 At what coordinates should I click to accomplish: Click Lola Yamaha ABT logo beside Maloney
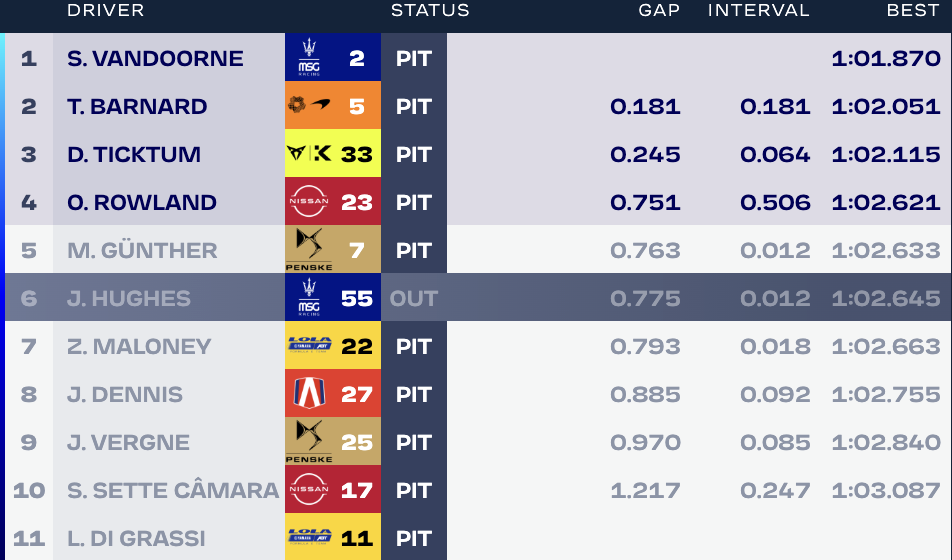[310, 345]
